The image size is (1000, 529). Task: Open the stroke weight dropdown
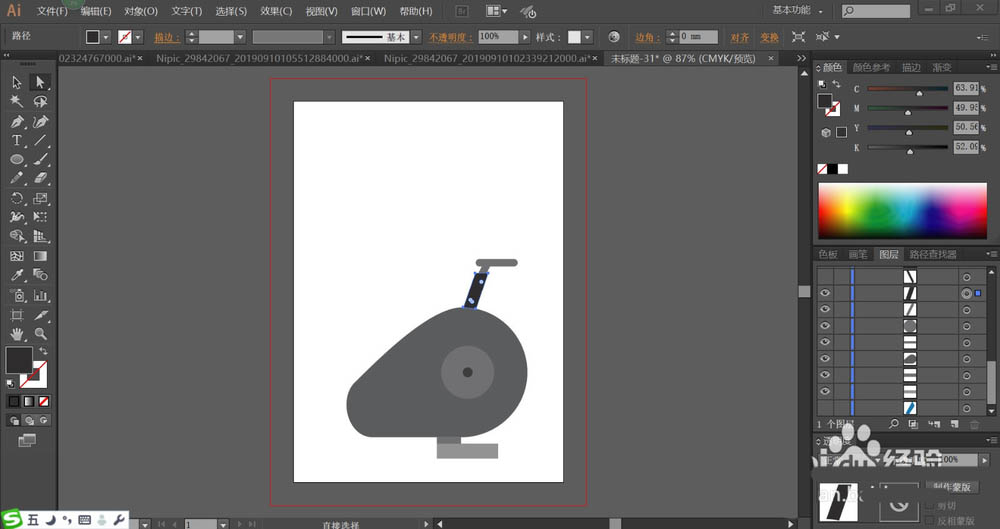click(x=240, y=37)
